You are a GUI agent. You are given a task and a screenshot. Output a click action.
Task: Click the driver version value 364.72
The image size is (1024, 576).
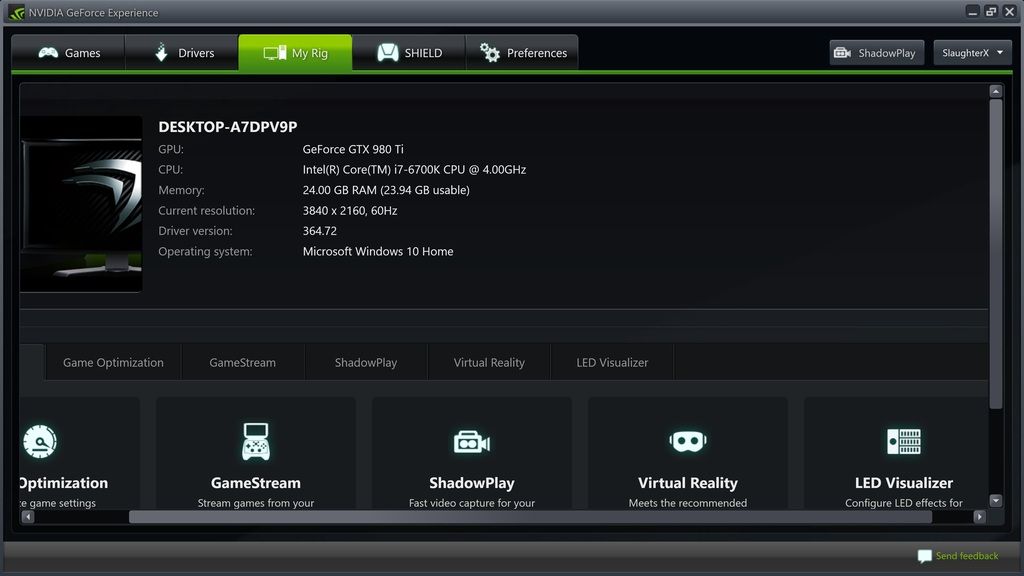click(x=320, y=231)
